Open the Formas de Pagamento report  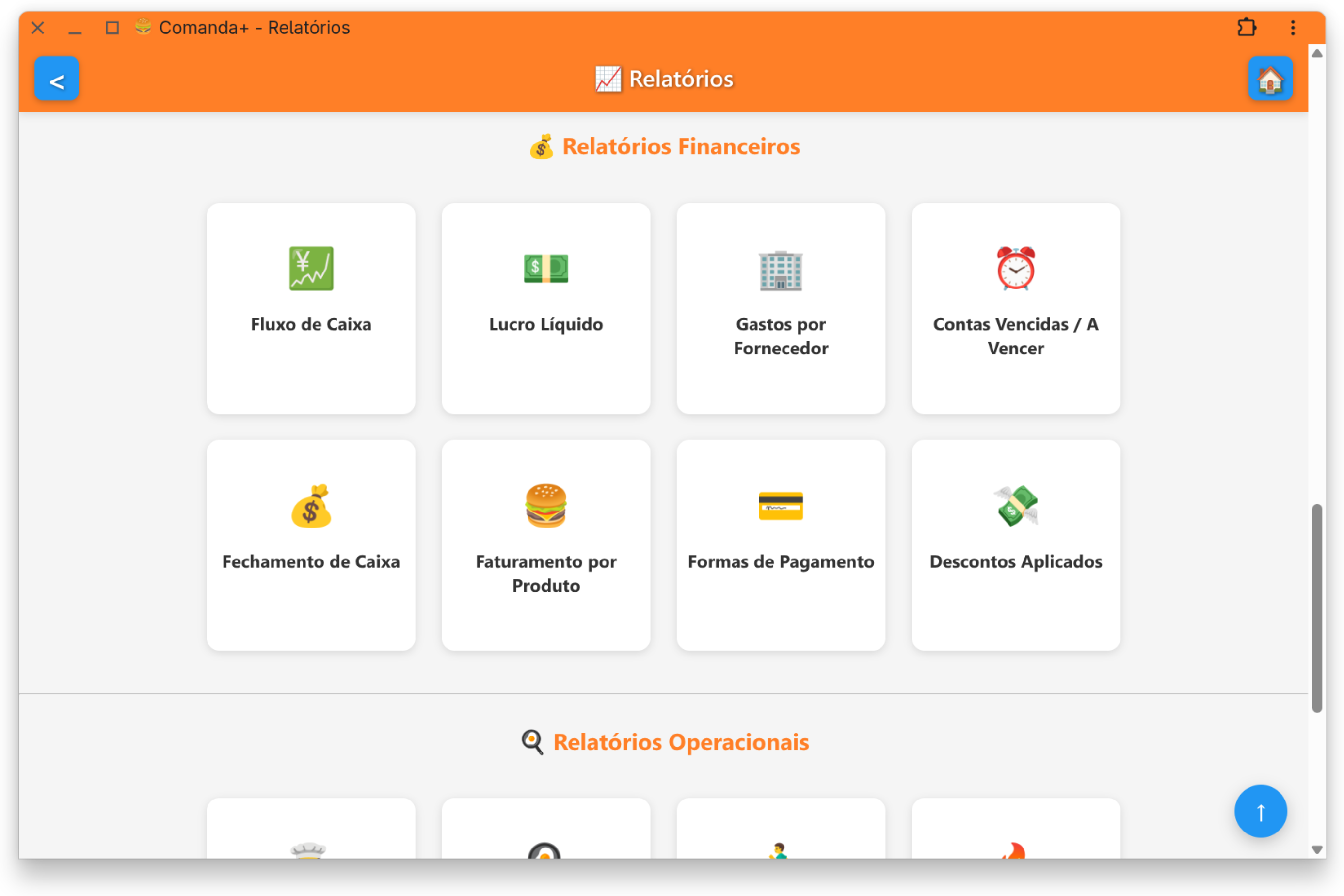coord(781,546)
